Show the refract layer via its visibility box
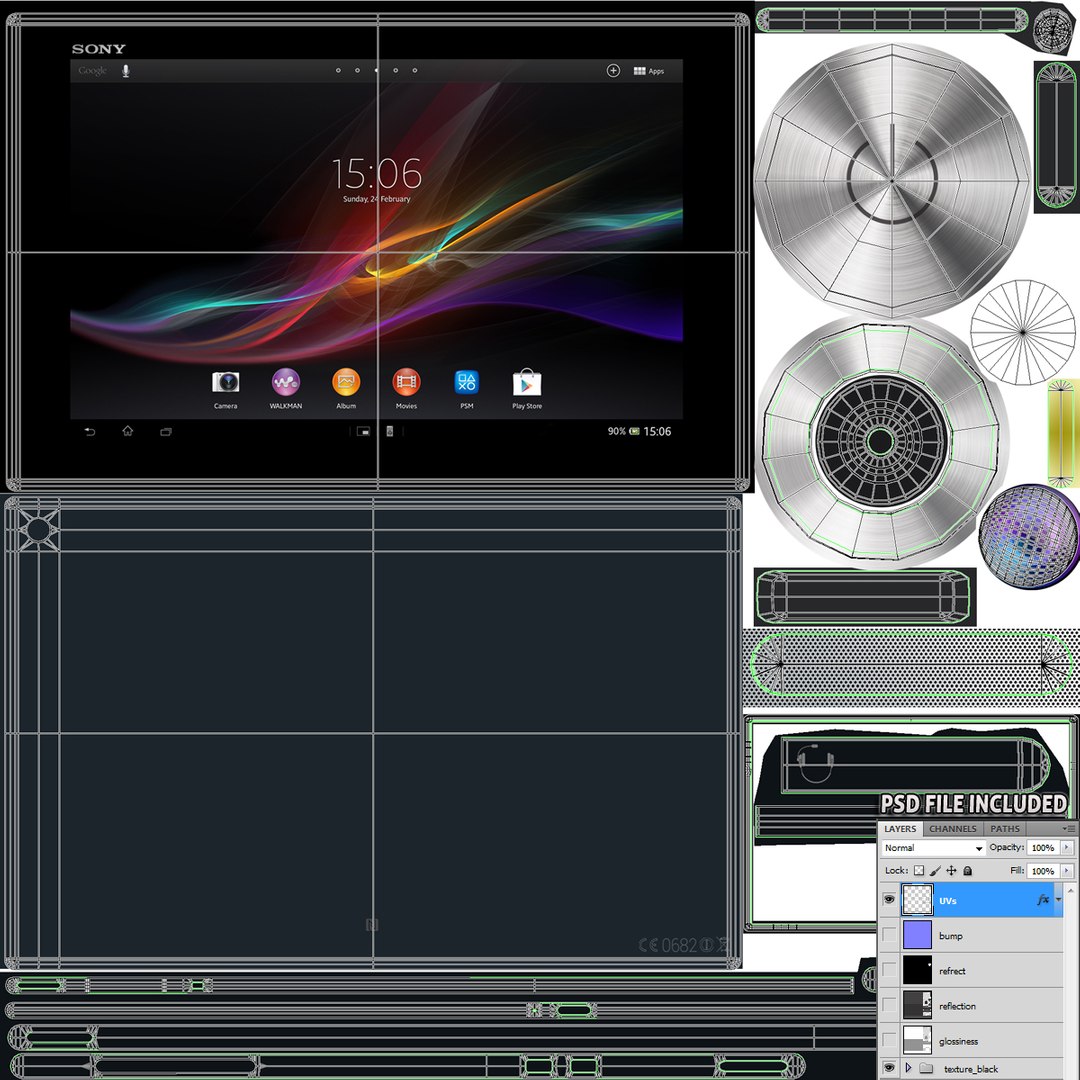Image resolution: width=1080 pixels, height=1080 pixels. [x=889, y=970]
